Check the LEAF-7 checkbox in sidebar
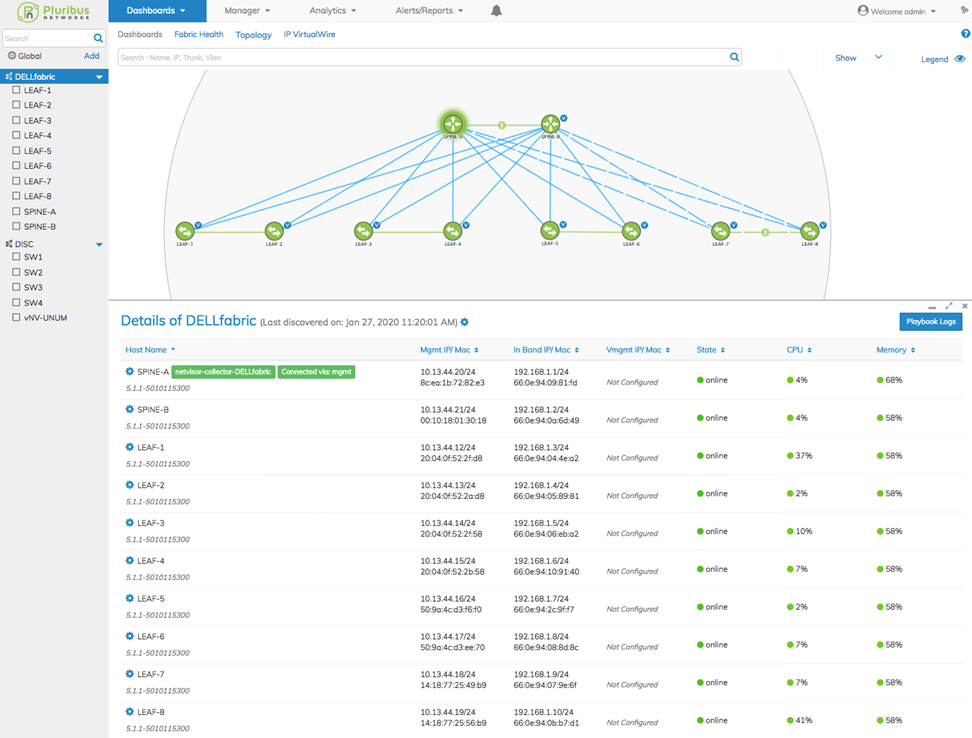 [x=16, y=181]
